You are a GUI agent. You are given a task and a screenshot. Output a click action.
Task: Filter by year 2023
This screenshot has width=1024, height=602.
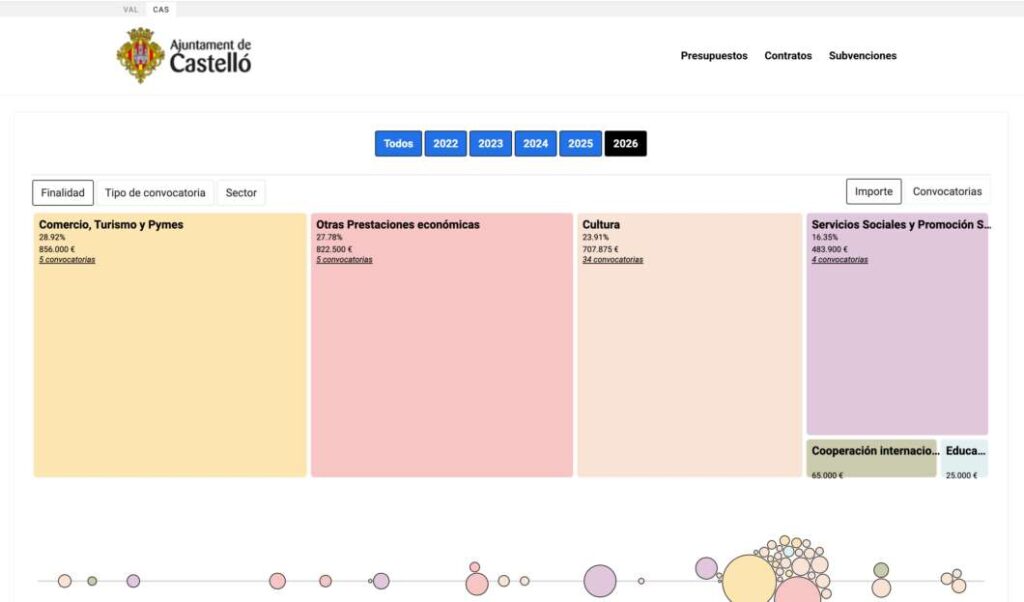point(490,144)
